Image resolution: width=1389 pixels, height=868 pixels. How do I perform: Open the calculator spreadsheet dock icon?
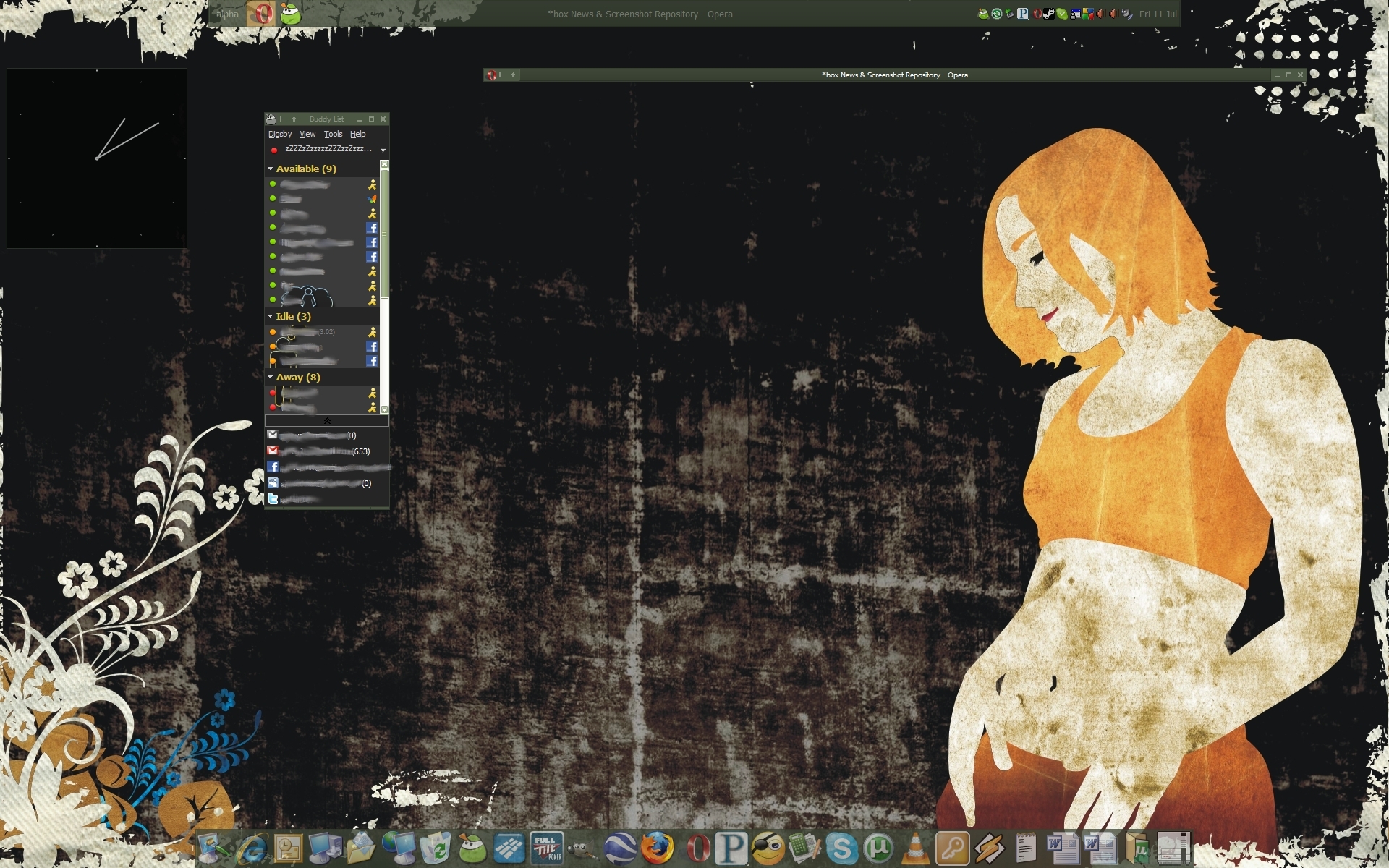pyautogui.click(x=804, y=848)
